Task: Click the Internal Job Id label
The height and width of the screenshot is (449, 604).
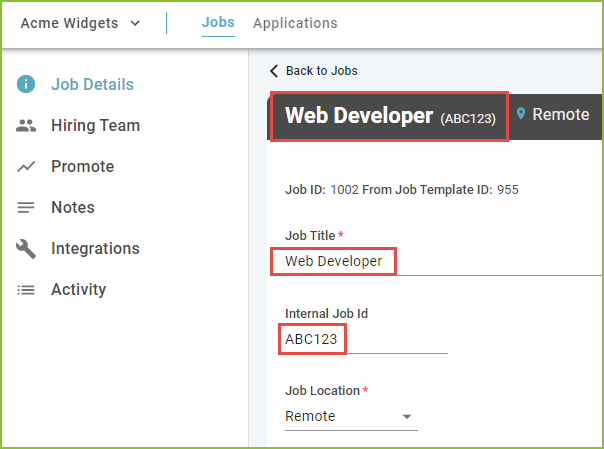Action: pyautogui.click(x=326, y=313)
